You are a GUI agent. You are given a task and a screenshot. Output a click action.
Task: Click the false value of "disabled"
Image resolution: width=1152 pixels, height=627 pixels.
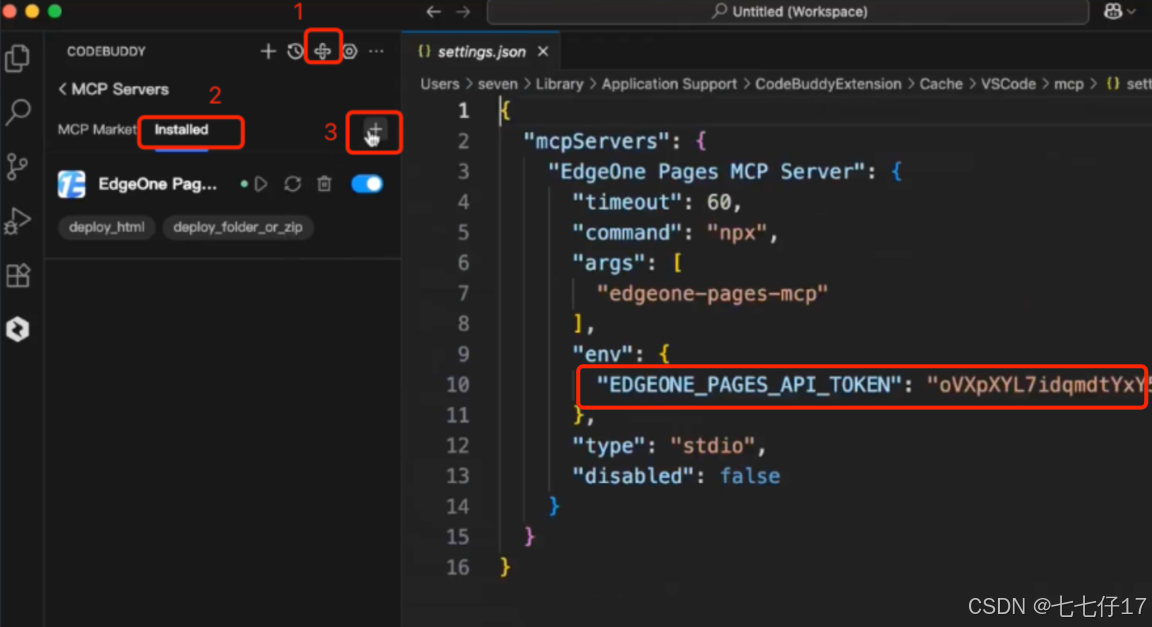tap(749, 476)
